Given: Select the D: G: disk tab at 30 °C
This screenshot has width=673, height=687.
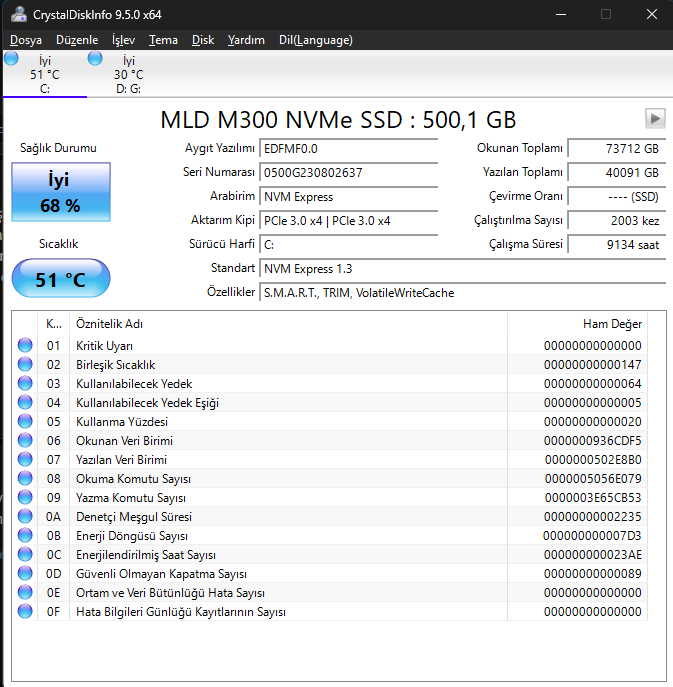Looking at the screenshot, I should 129,74.
